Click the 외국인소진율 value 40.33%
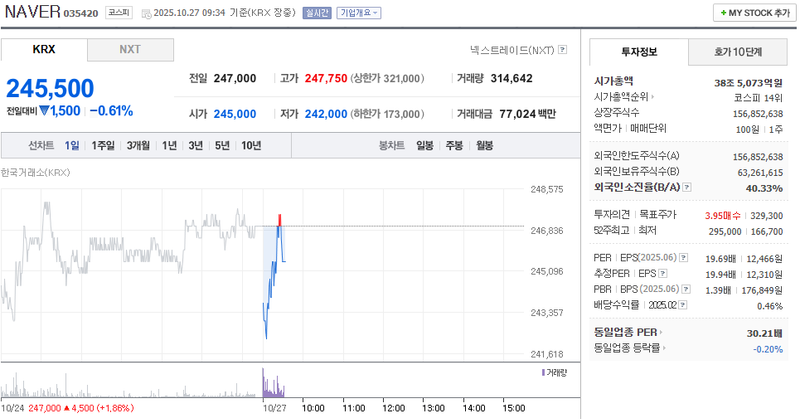The image size is (800, 419). (x=764, y=188)
